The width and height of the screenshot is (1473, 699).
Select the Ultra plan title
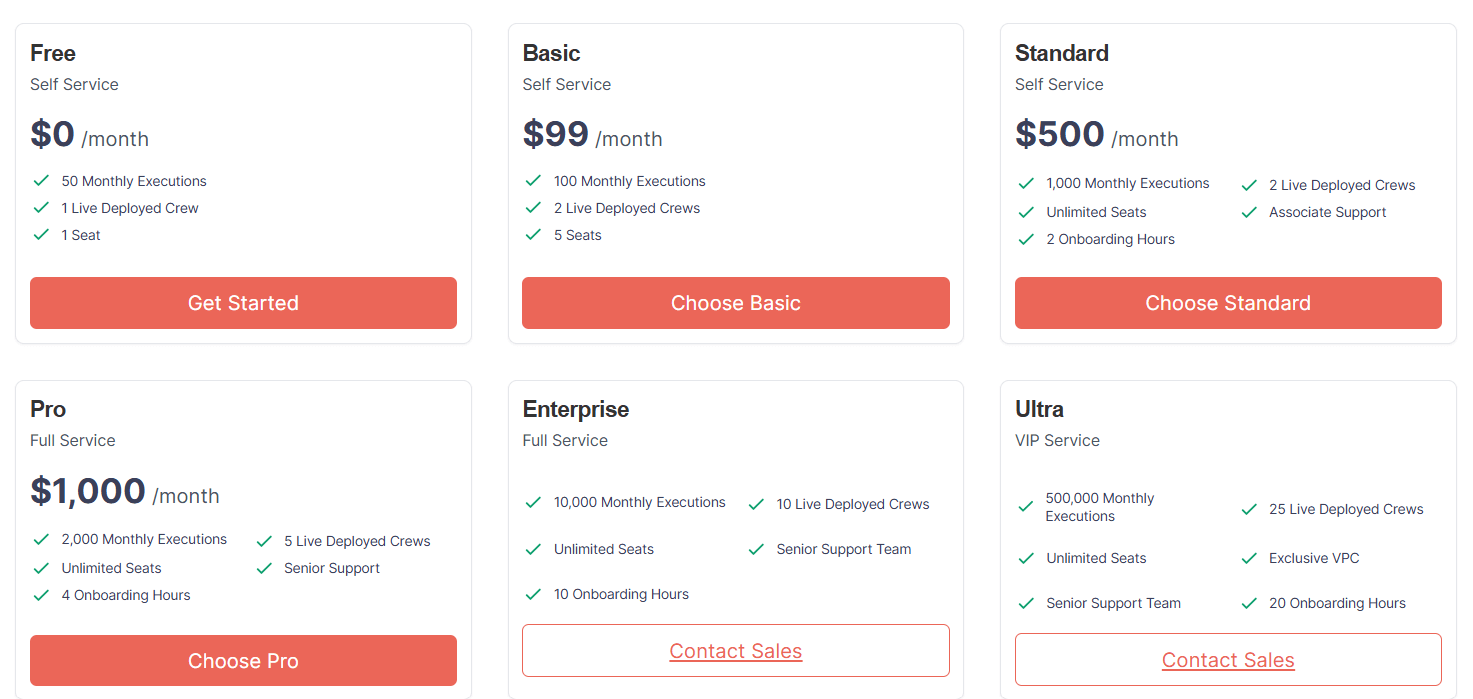tap(1038, 409)
